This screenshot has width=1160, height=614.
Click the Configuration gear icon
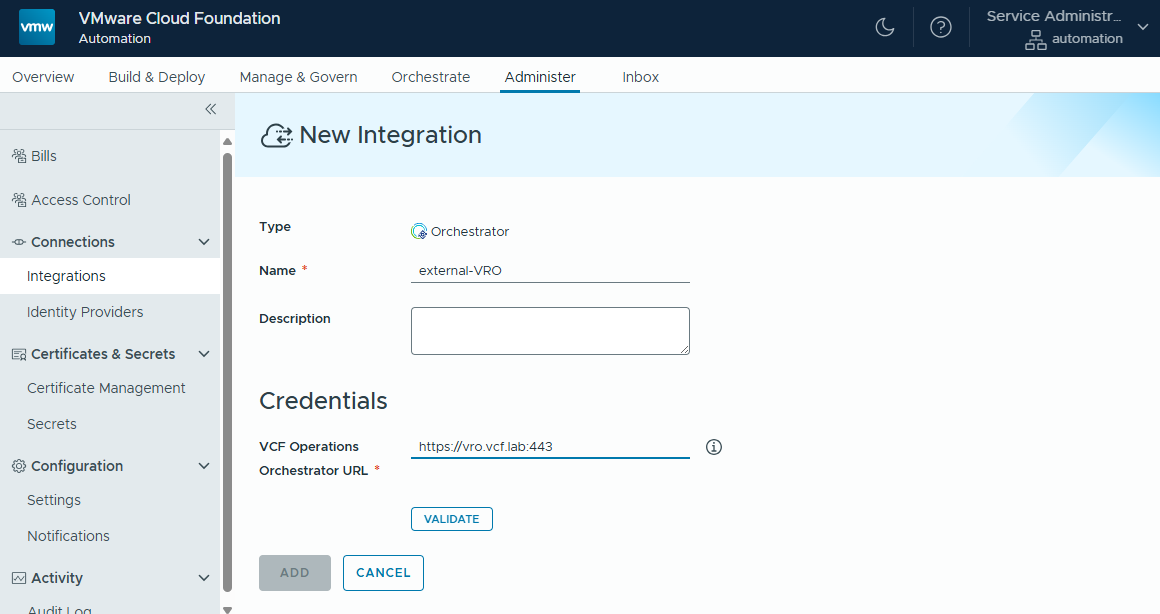(19, 466)
